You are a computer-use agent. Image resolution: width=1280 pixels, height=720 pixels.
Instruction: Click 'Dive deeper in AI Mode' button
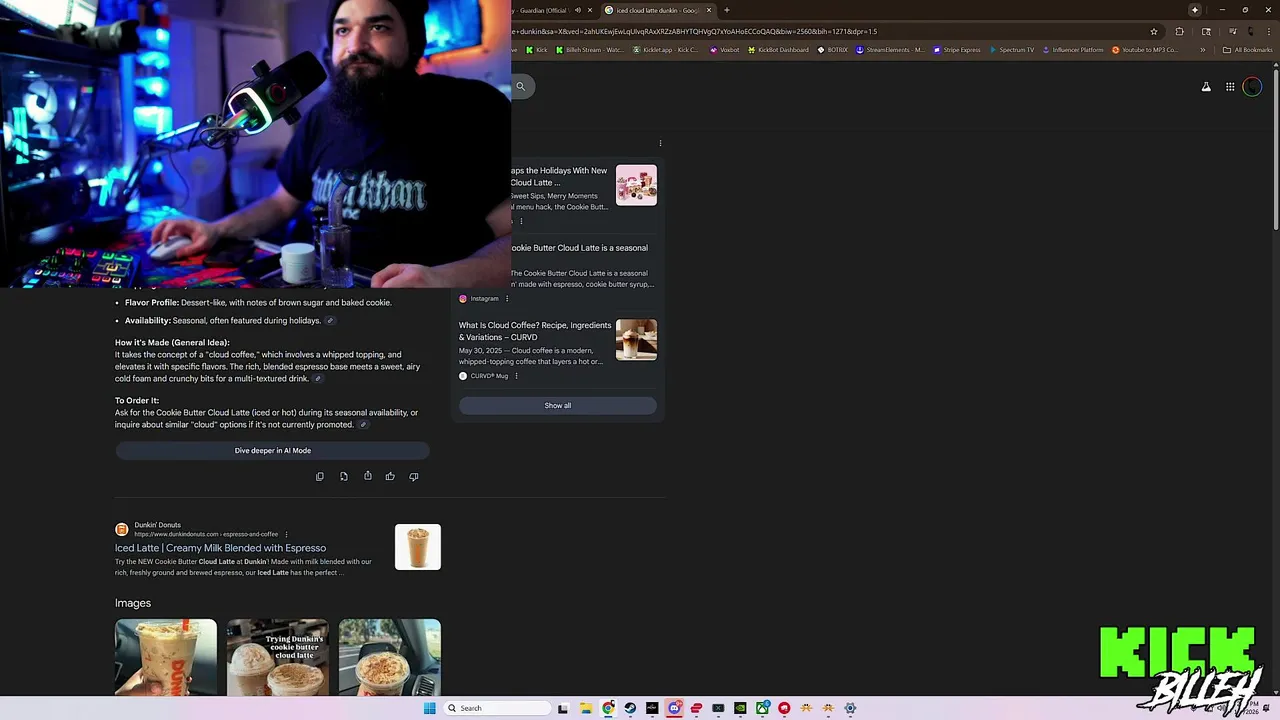tap(272, 451)
